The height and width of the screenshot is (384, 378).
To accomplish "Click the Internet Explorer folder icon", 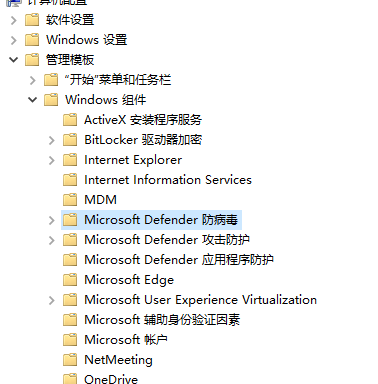I will click(70, 160).
